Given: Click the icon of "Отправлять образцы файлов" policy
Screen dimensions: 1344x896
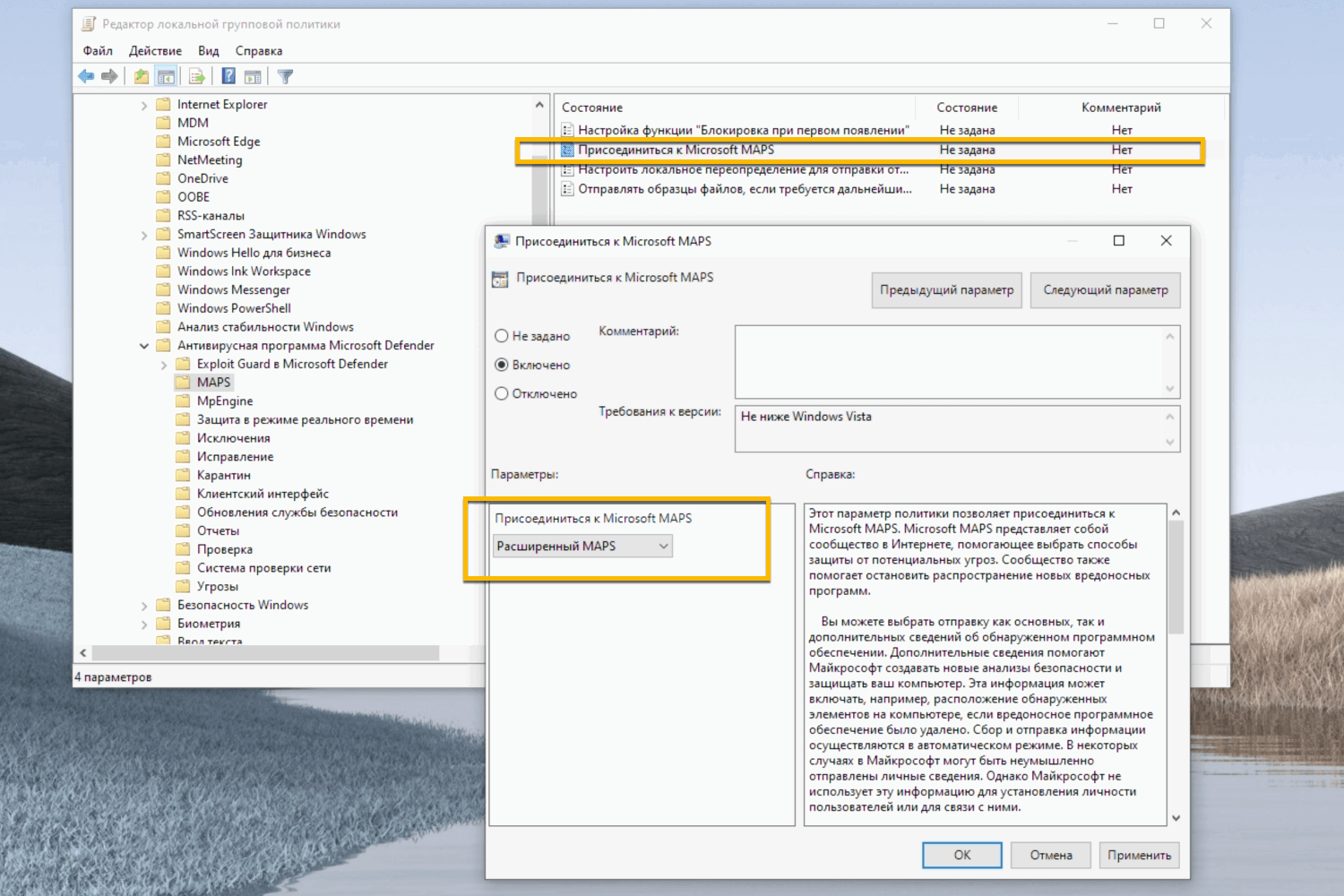Looking at the screenshot, I should tap(567, 189).
